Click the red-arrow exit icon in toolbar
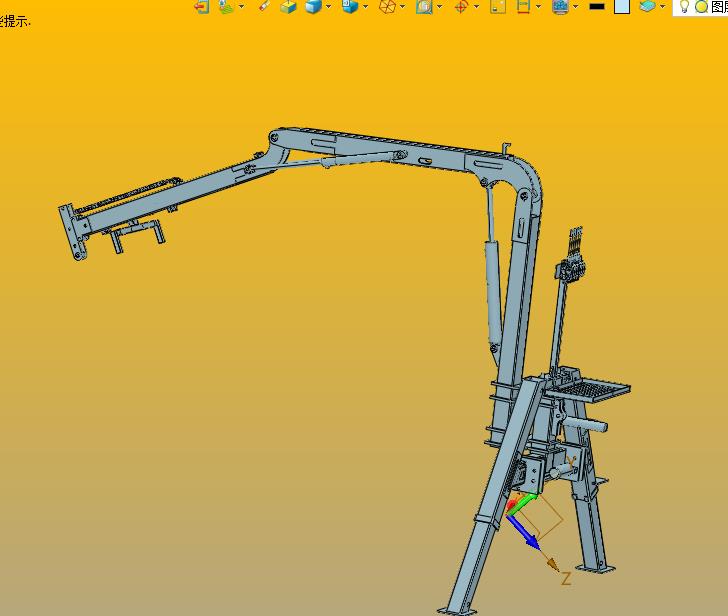This screenshot has width=728, height=616. pos(202,6)
